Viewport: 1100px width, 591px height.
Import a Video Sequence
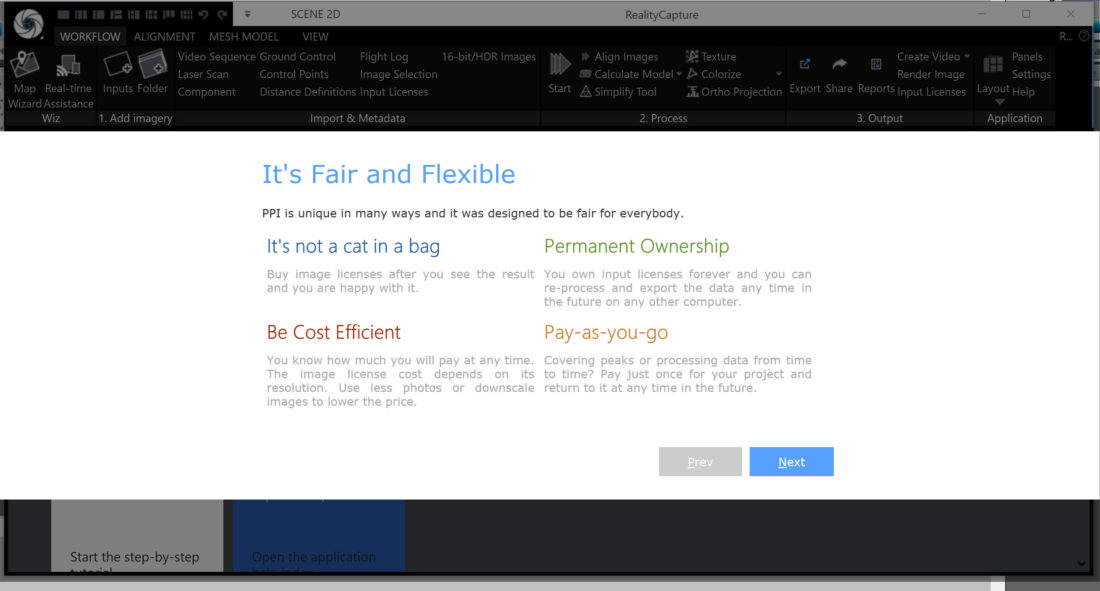tap(216, 57)
